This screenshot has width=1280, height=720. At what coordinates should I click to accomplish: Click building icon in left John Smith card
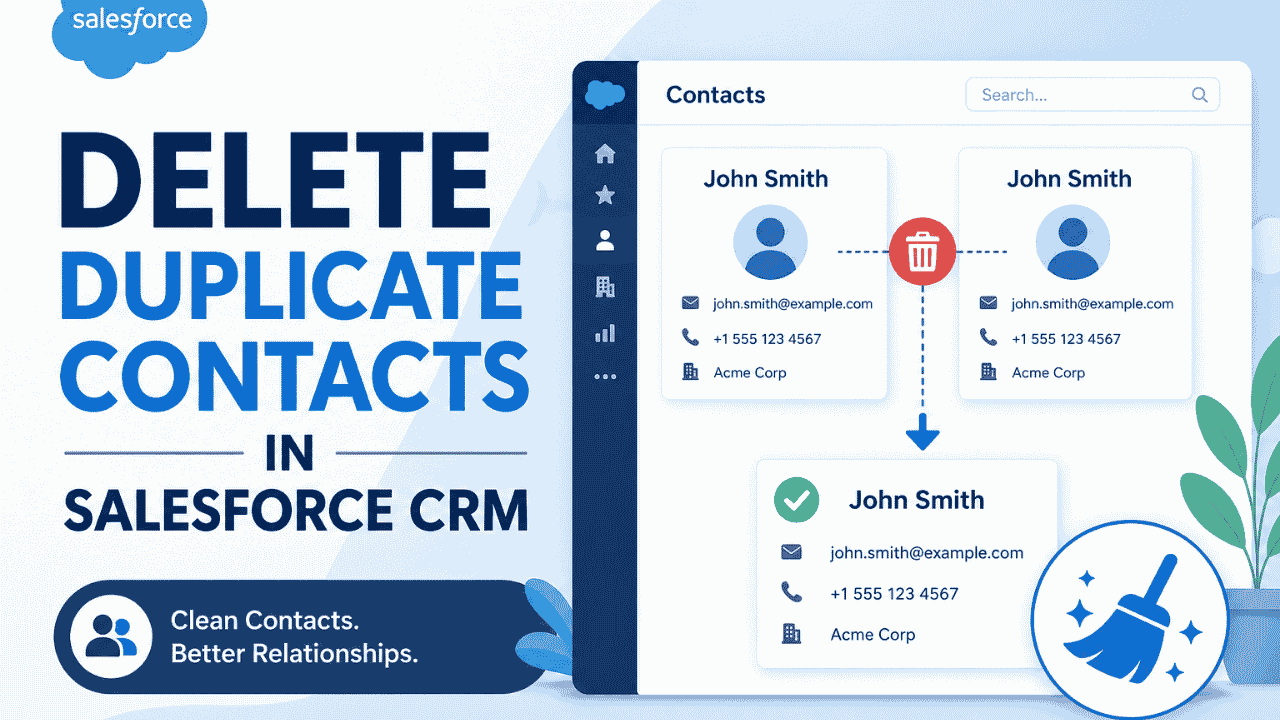690,372
